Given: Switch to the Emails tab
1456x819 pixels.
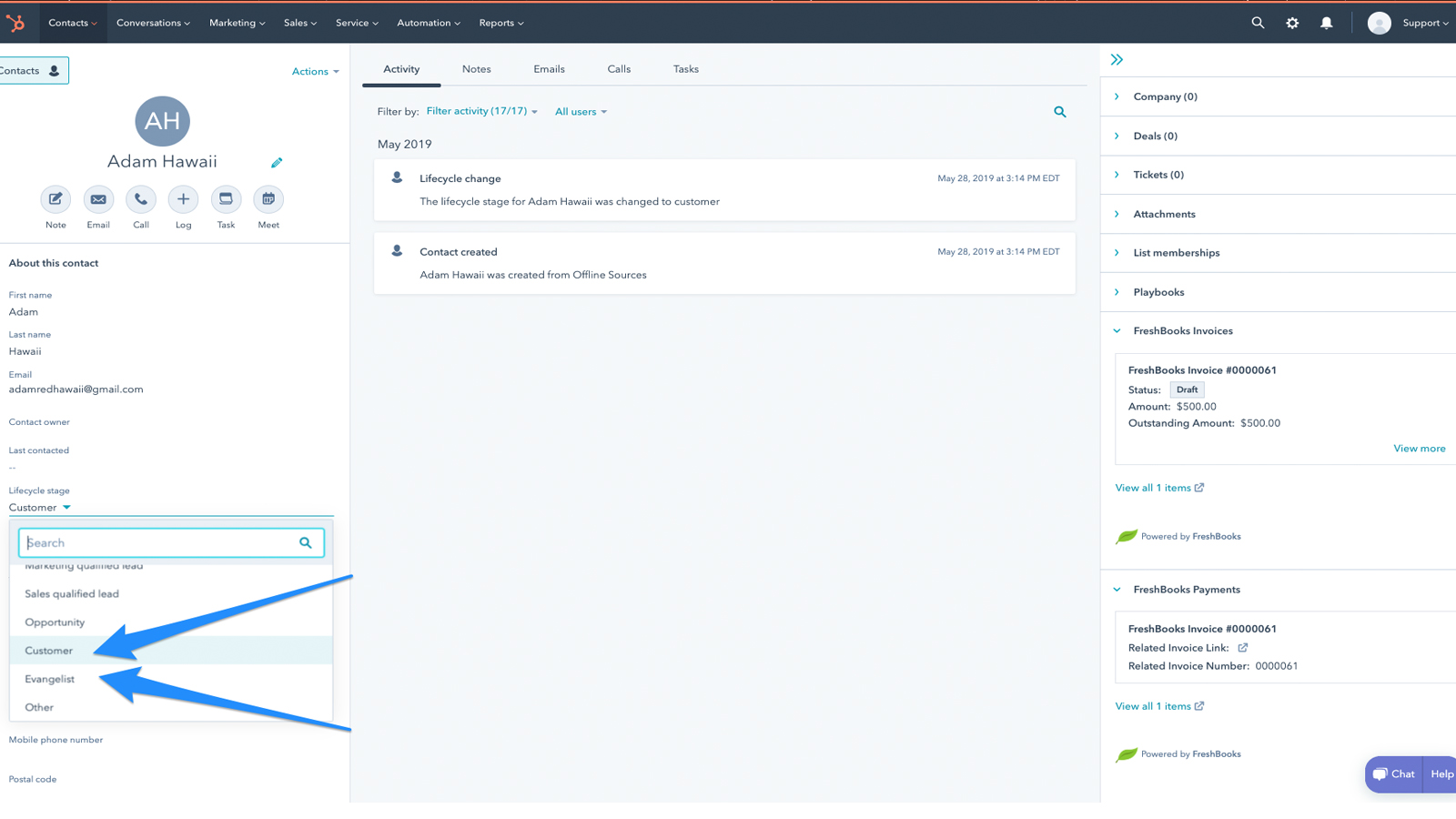Looking at the screenshot, I should click(549, 68).
